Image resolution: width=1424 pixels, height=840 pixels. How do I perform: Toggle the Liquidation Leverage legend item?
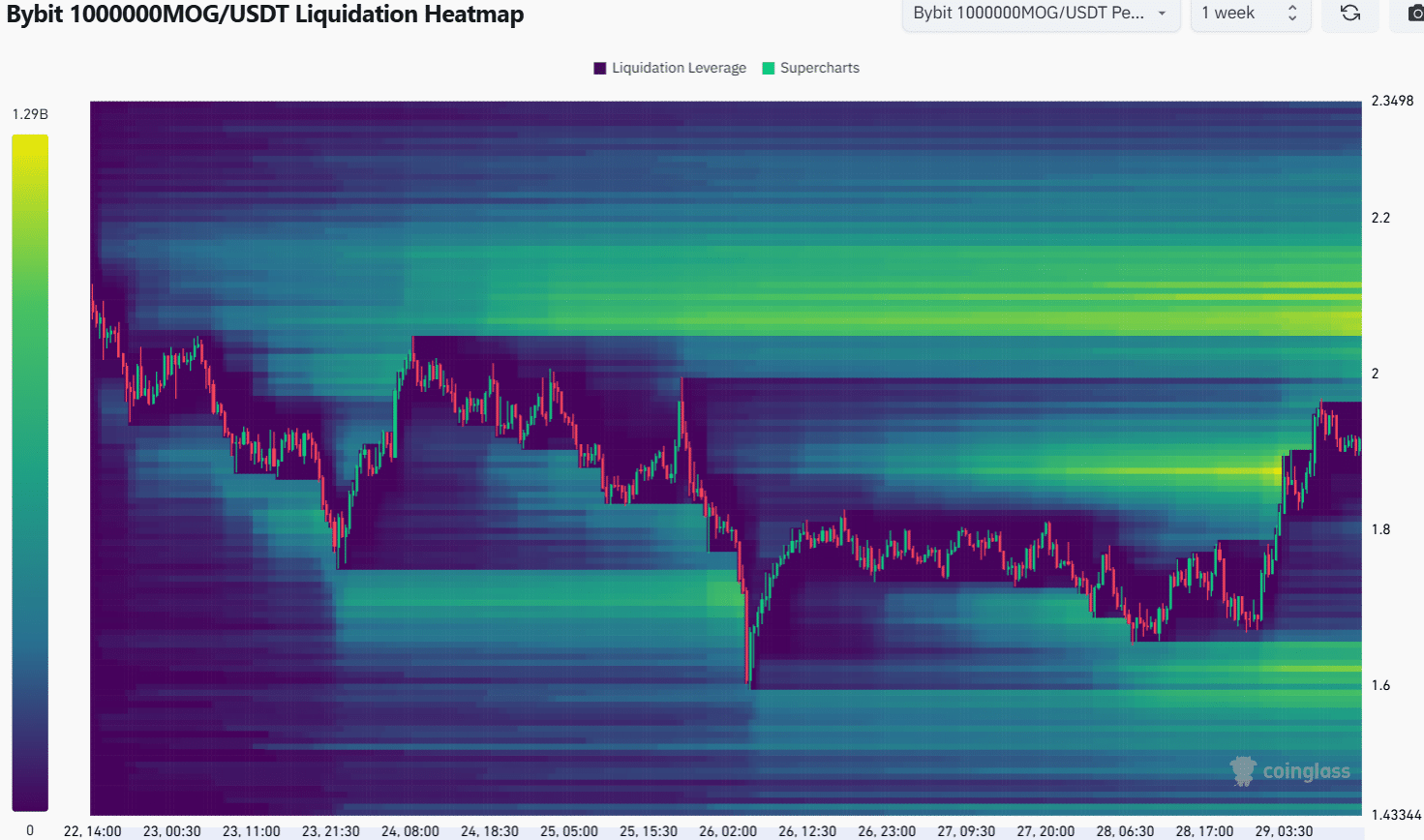[x=670, y=68]
